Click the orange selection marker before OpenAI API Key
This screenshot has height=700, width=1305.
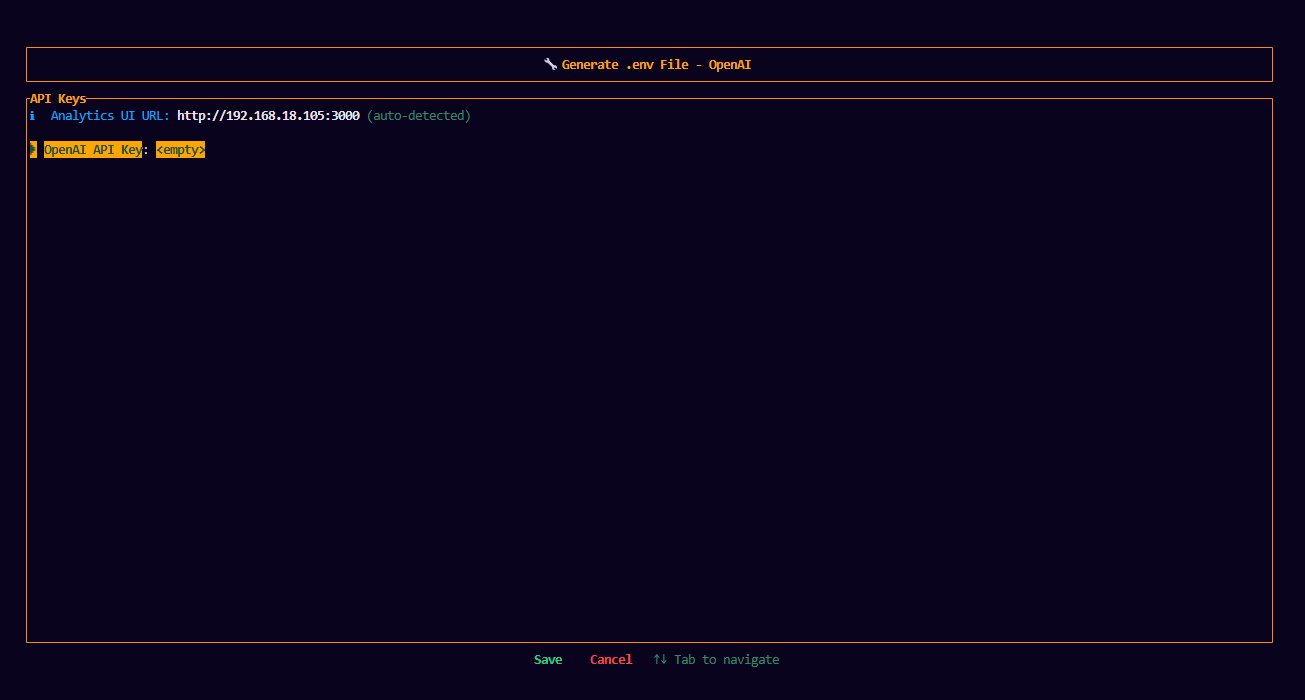pyautogui.click(x=33, y=150)
